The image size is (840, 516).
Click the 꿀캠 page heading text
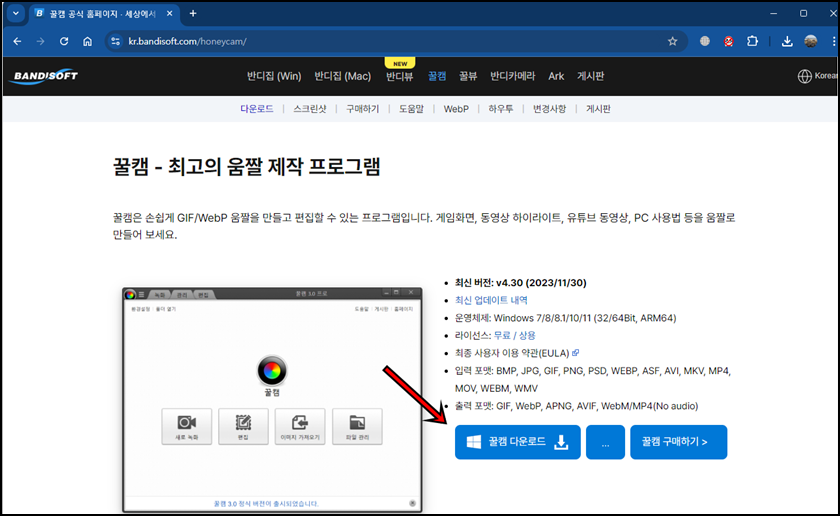(x=246, y=167)
